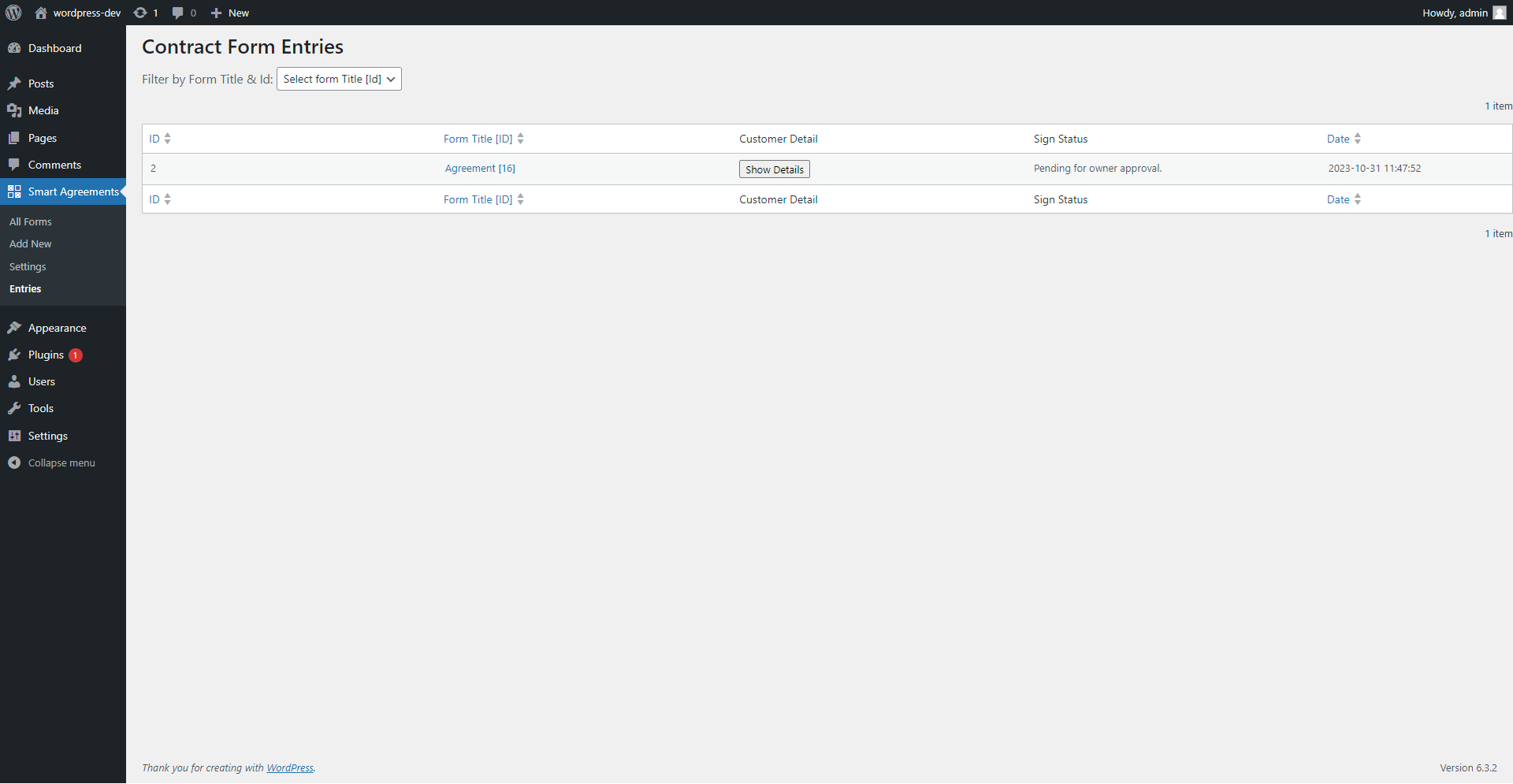This screenshot has width=1513, height=784.
Task: Click the WordPress logo icon
Action: (13, 13)
